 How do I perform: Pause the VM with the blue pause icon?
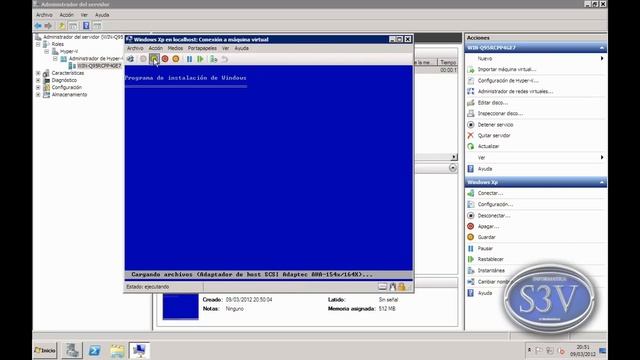click(189, 59)
